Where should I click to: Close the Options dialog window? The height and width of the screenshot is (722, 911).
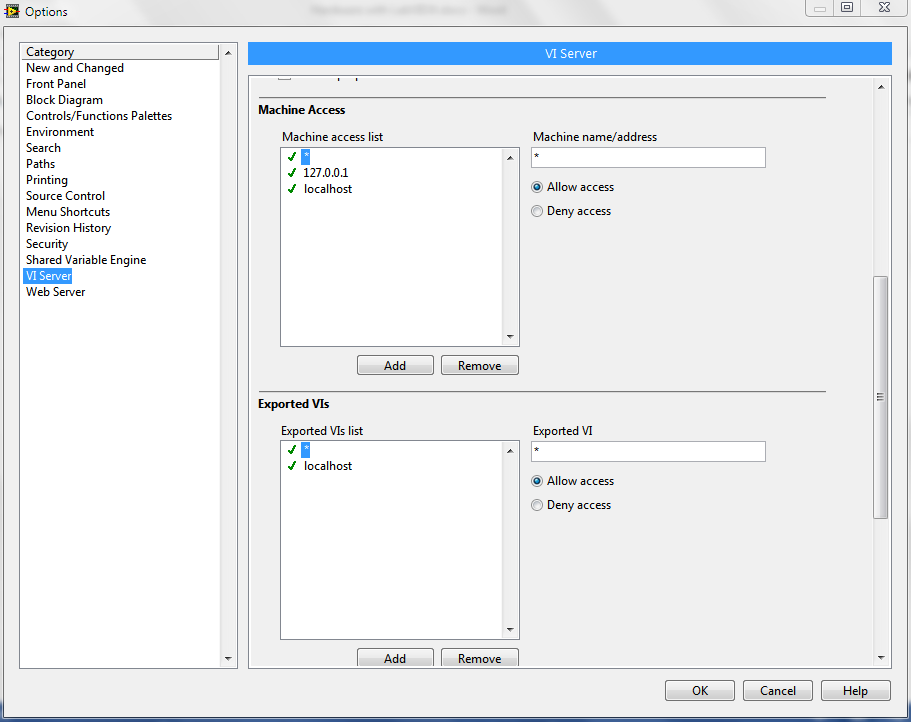coord(884,8)
